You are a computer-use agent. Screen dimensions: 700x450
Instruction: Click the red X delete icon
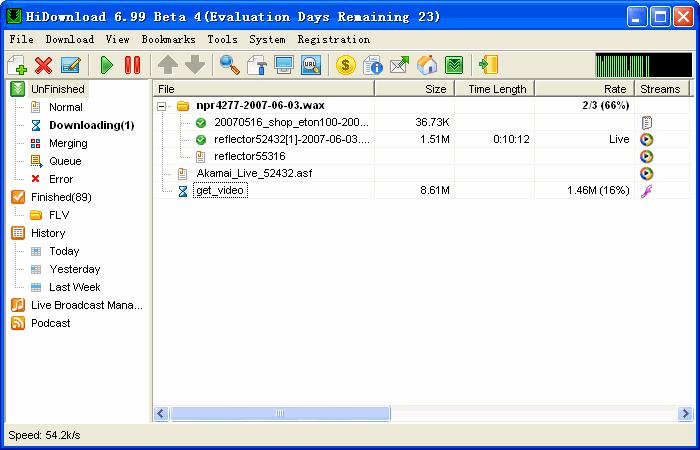click(x=43, y=65)
